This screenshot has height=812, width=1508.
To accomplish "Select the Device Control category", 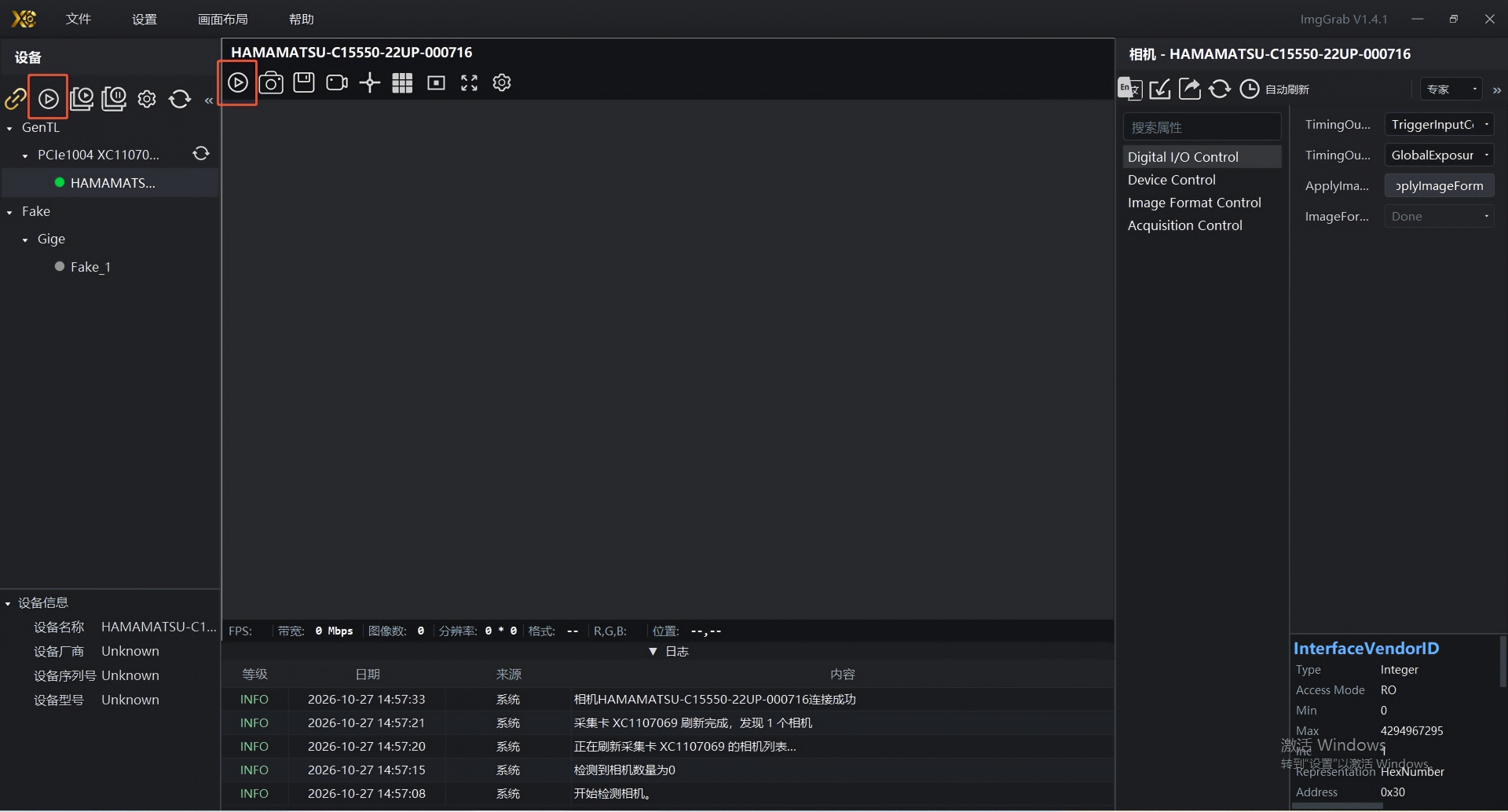I will [x=1202, y=180].
